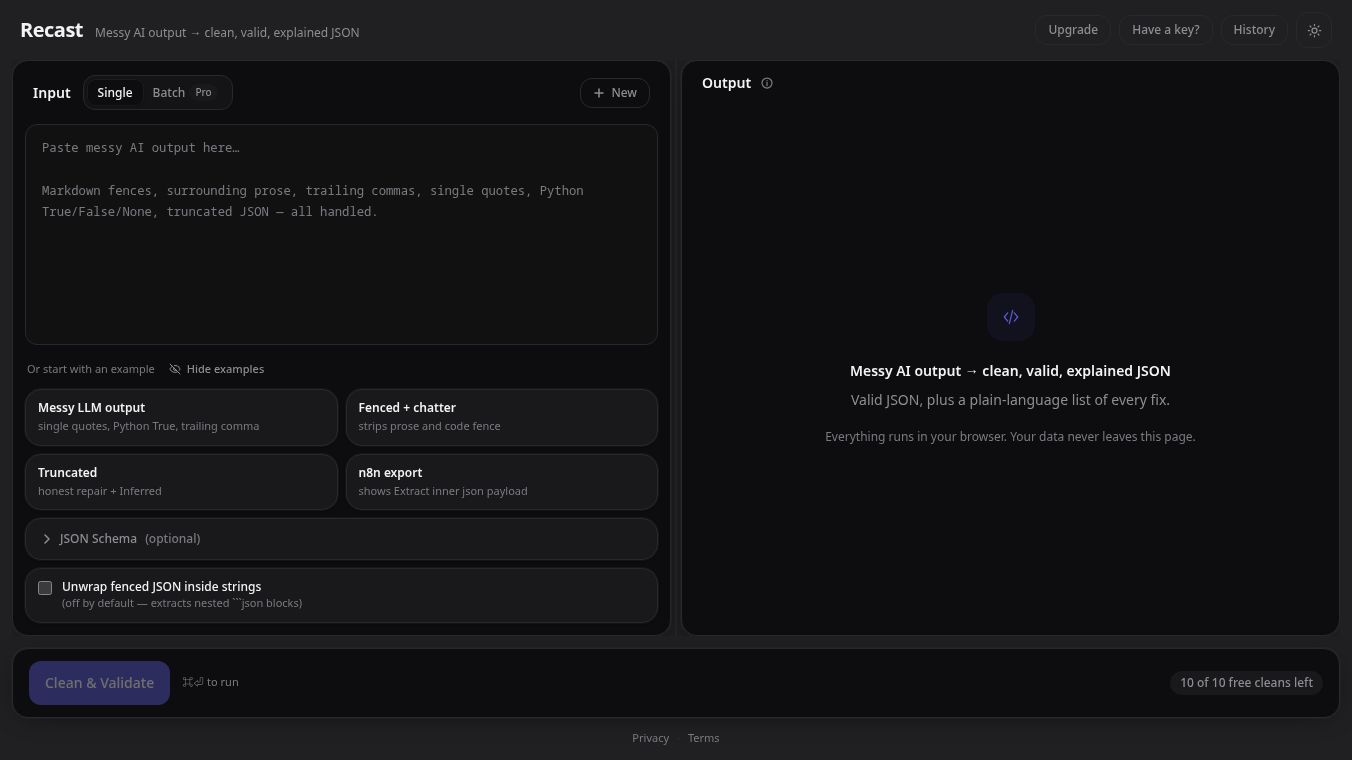
Task: Click the code brackets icon in Output
Action: click(1011, 317)
